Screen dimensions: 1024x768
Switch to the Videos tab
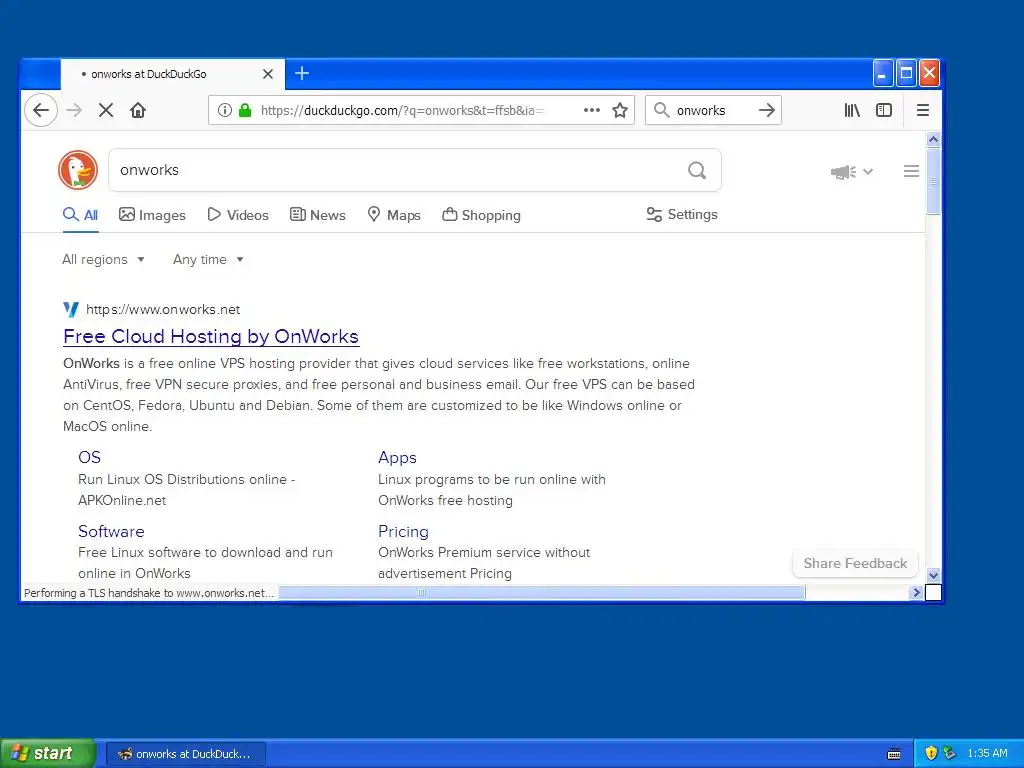(x=238, y=215)
